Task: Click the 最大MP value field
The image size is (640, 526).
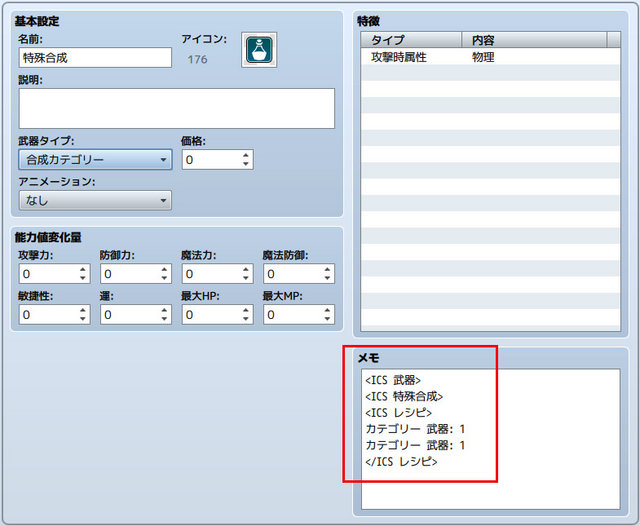Action: click(293, 315)
